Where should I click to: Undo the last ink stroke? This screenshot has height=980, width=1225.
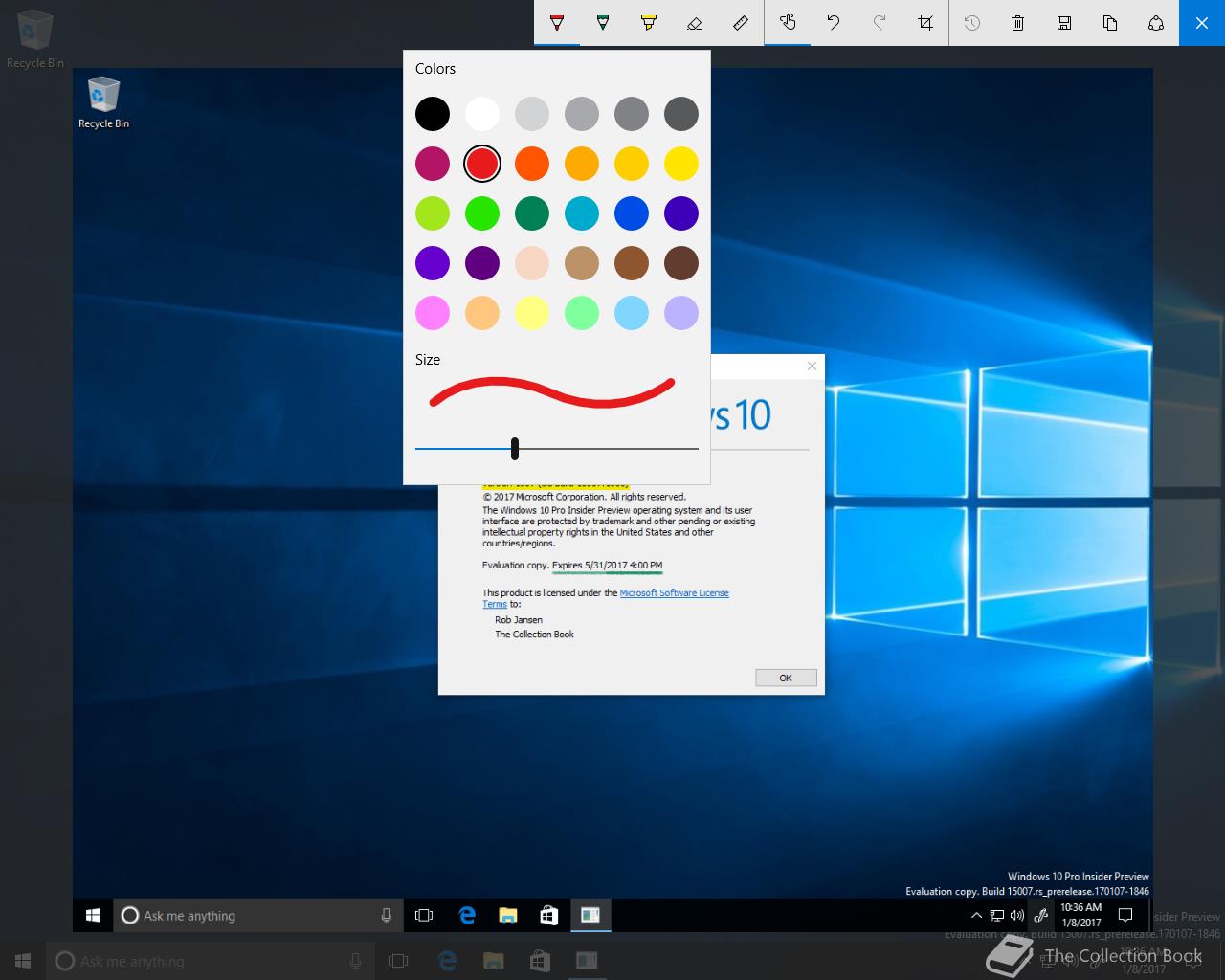point(834,23)
